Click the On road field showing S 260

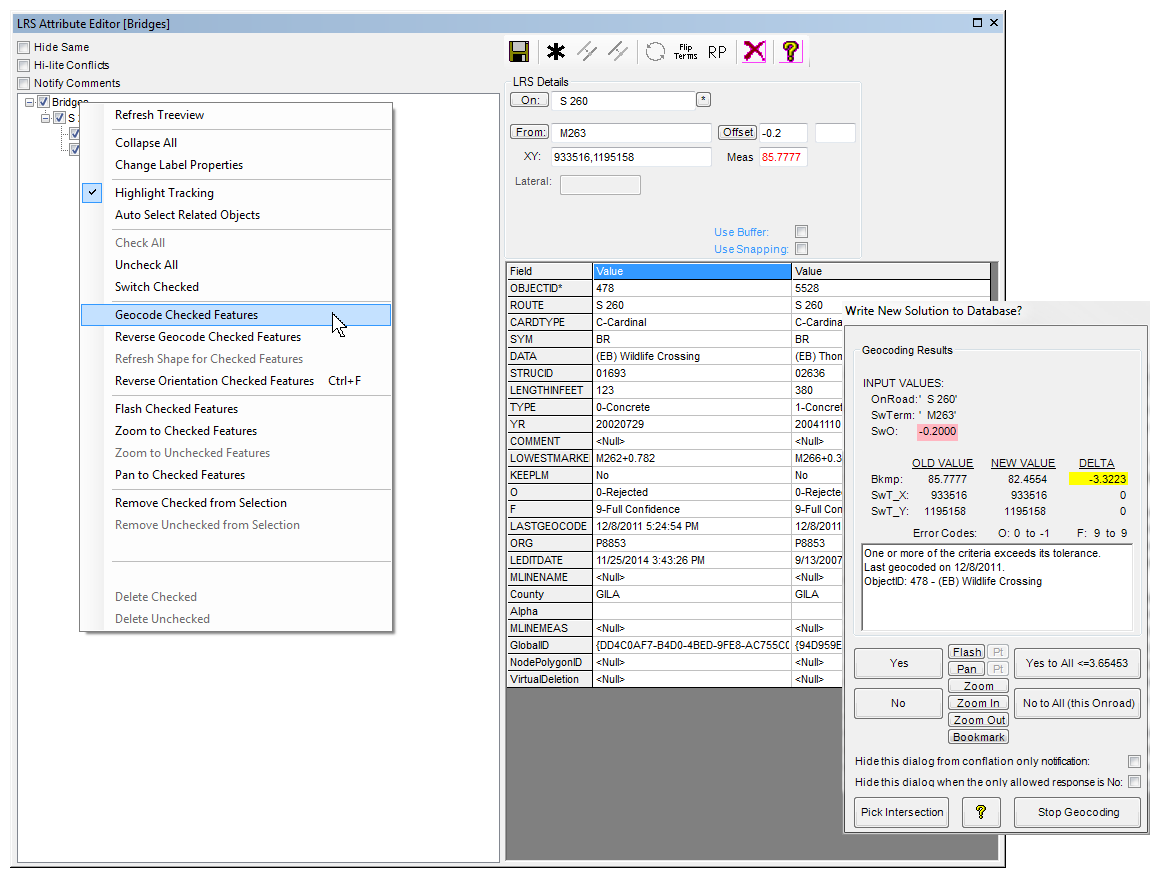tap(623, 101)
